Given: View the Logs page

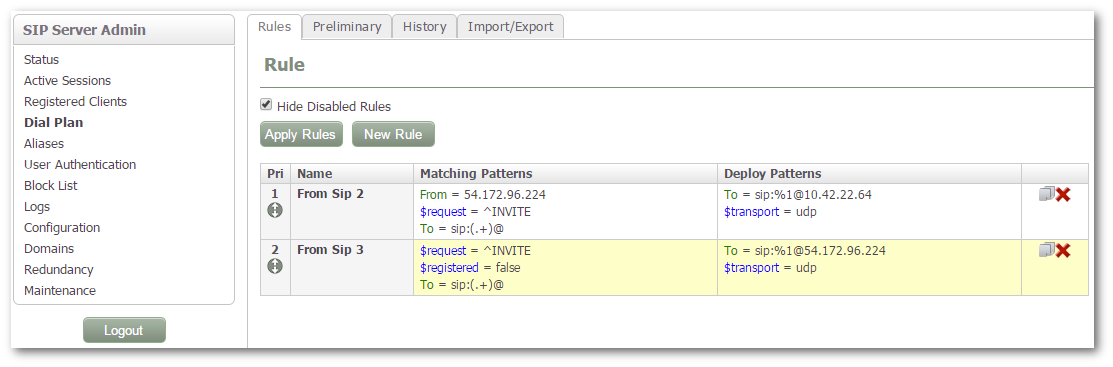Looking at the screenshot, I should point(37,207).
